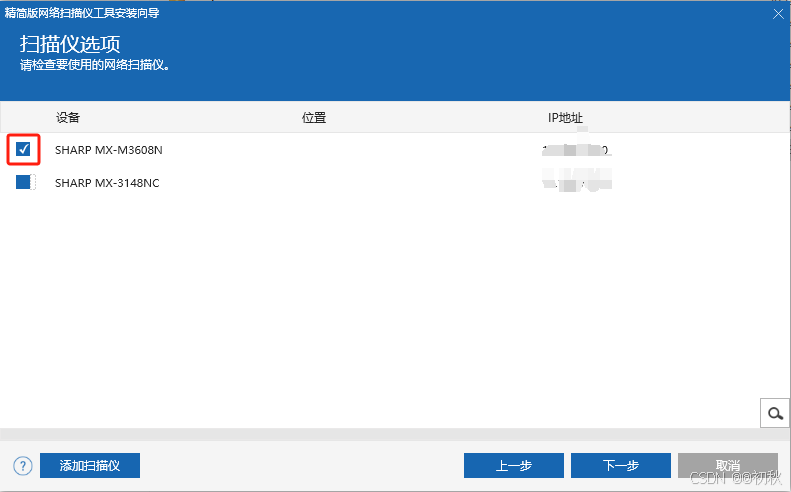This screenshot has width=791, height=492.
Task: Click the 添加扫描仪 button
Action: pyautogui.click(x=90, y=465)
